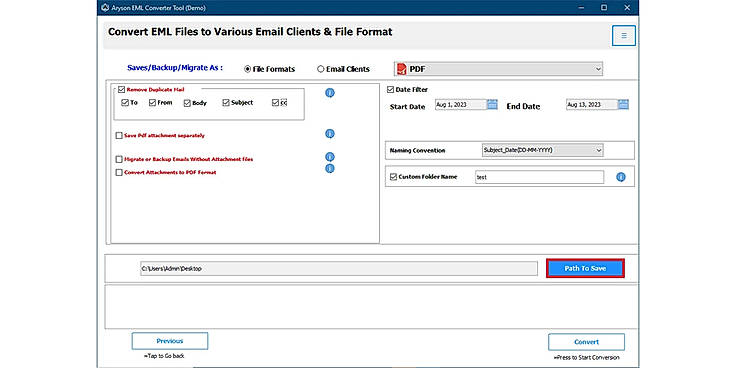Click the info icon for Save Pdf attachment separately

pos(330,134)
